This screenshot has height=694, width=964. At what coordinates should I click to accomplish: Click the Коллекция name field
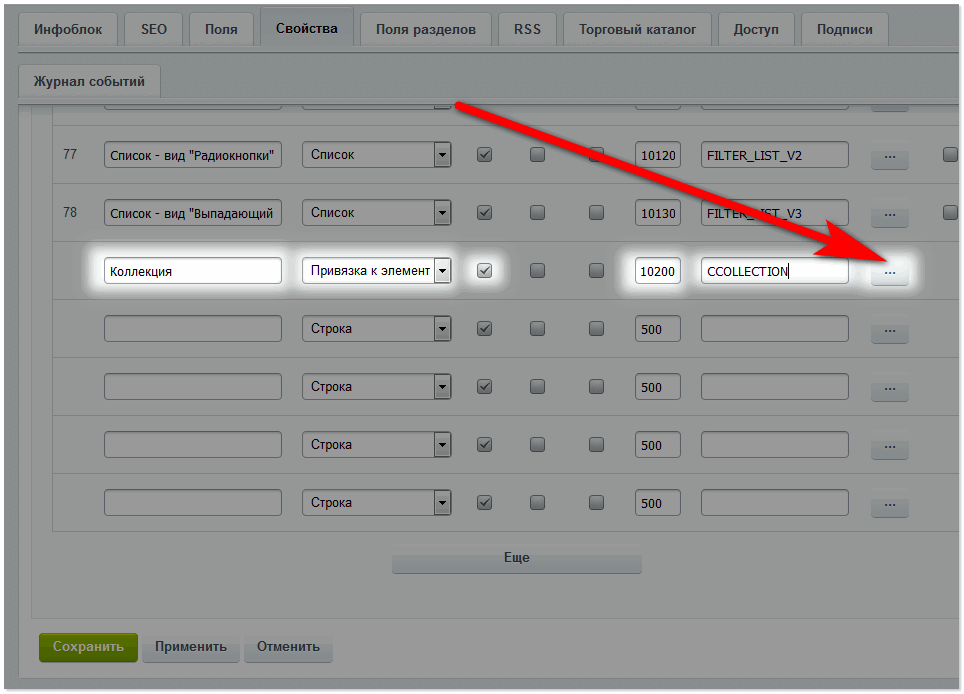(x=193, y=270)
